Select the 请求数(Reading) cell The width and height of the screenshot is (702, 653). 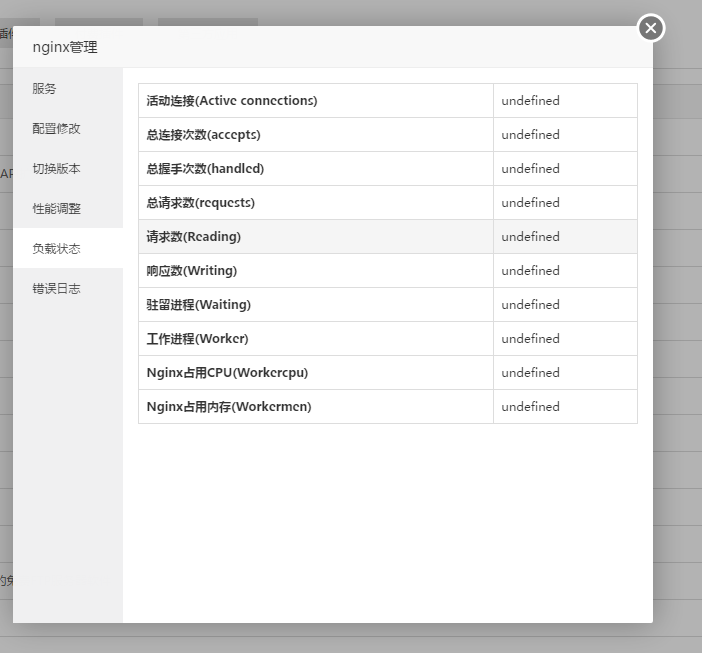coord(316,237)
